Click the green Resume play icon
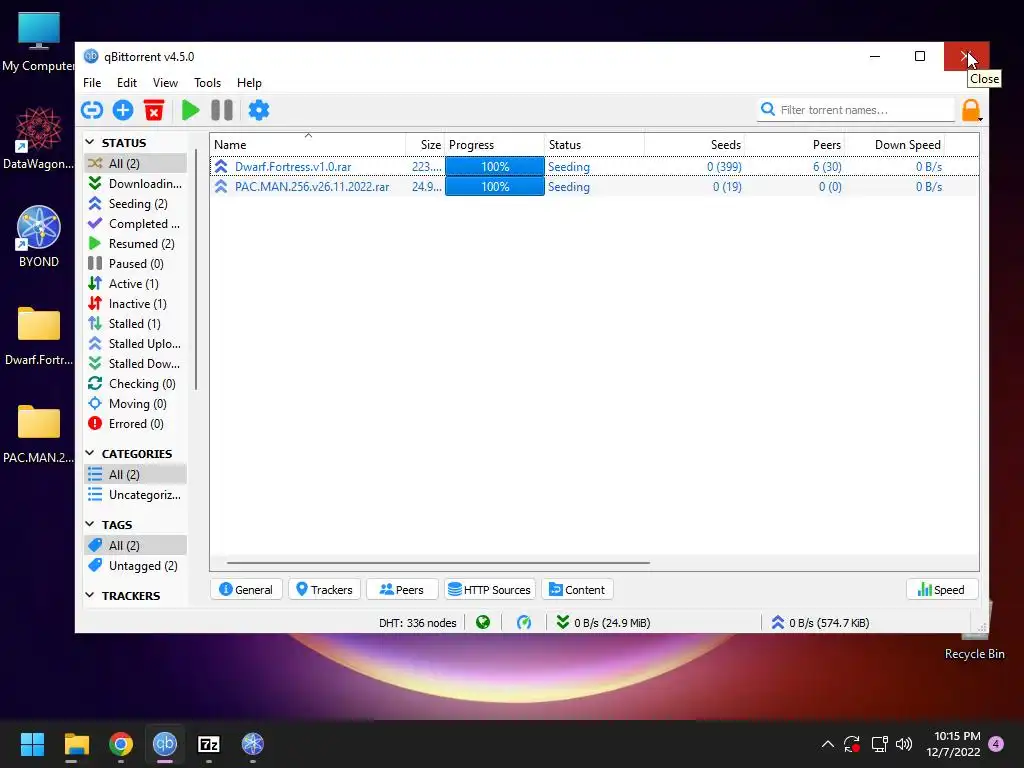 (190, 110)
